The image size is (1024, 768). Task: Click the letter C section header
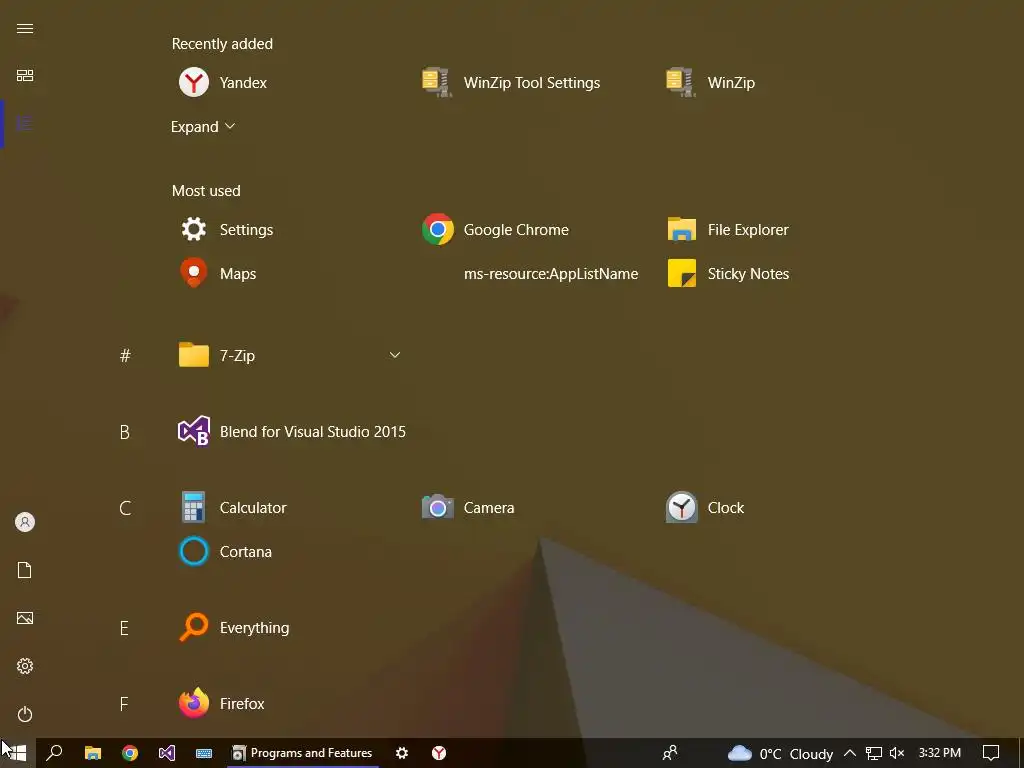point(125,507)
